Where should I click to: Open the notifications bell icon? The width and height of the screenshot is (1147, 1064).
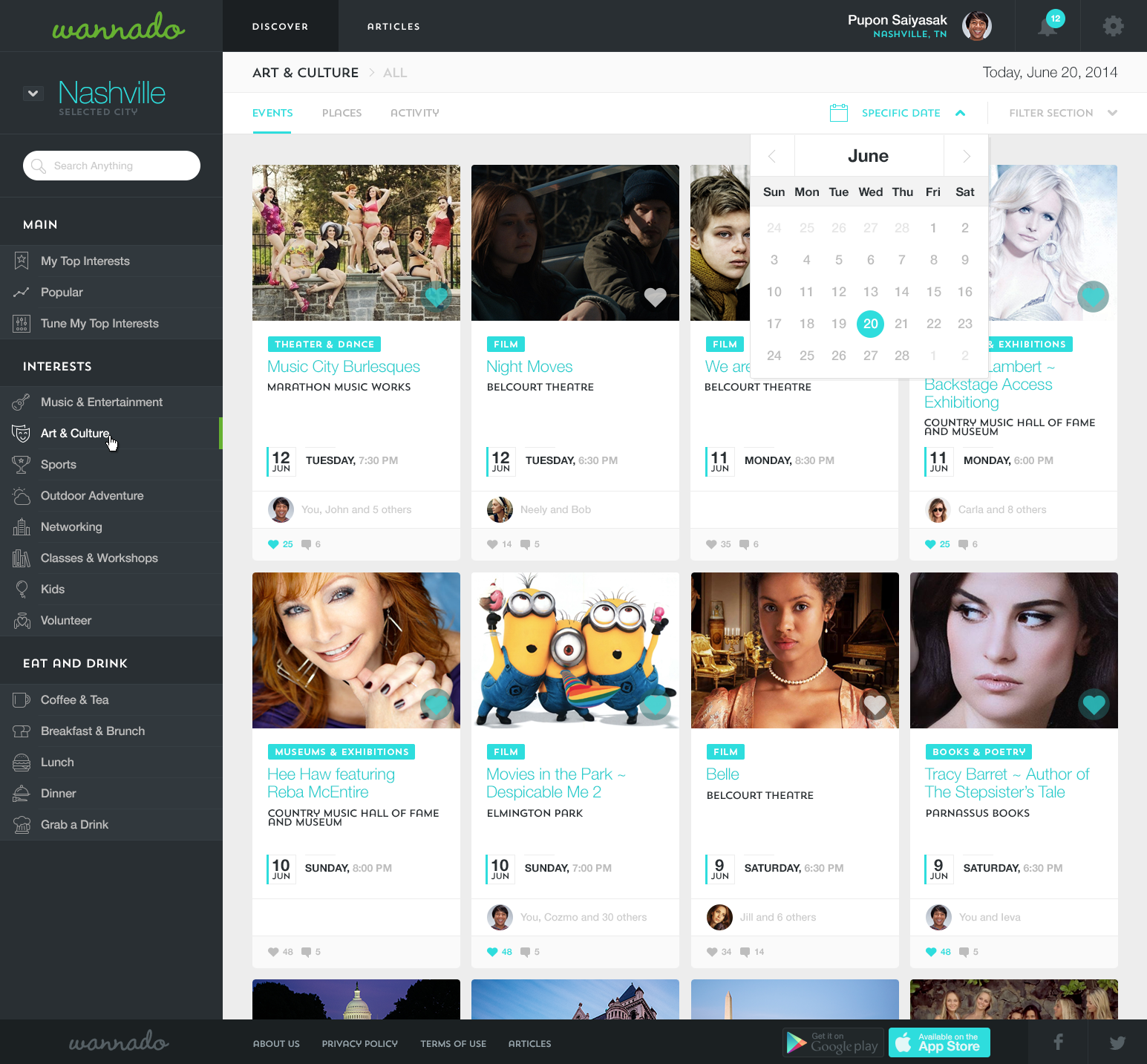coord(1048,26)
